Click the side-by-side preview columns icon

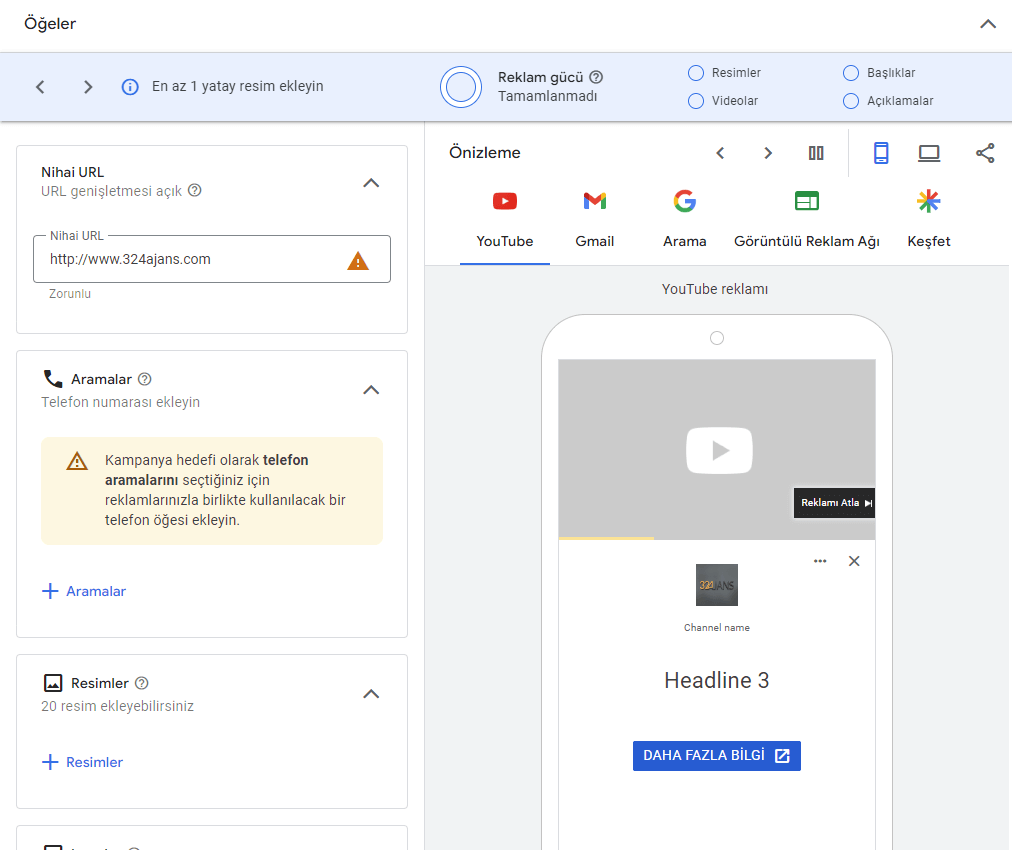tap(816, 153)
